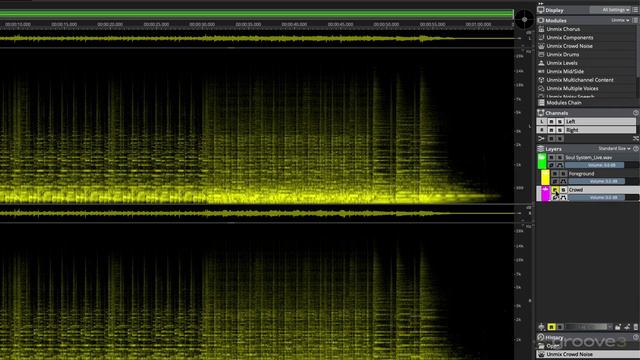
Task: Toggle solo on Soul System_Live.wav layer
Action: (560, 158)
